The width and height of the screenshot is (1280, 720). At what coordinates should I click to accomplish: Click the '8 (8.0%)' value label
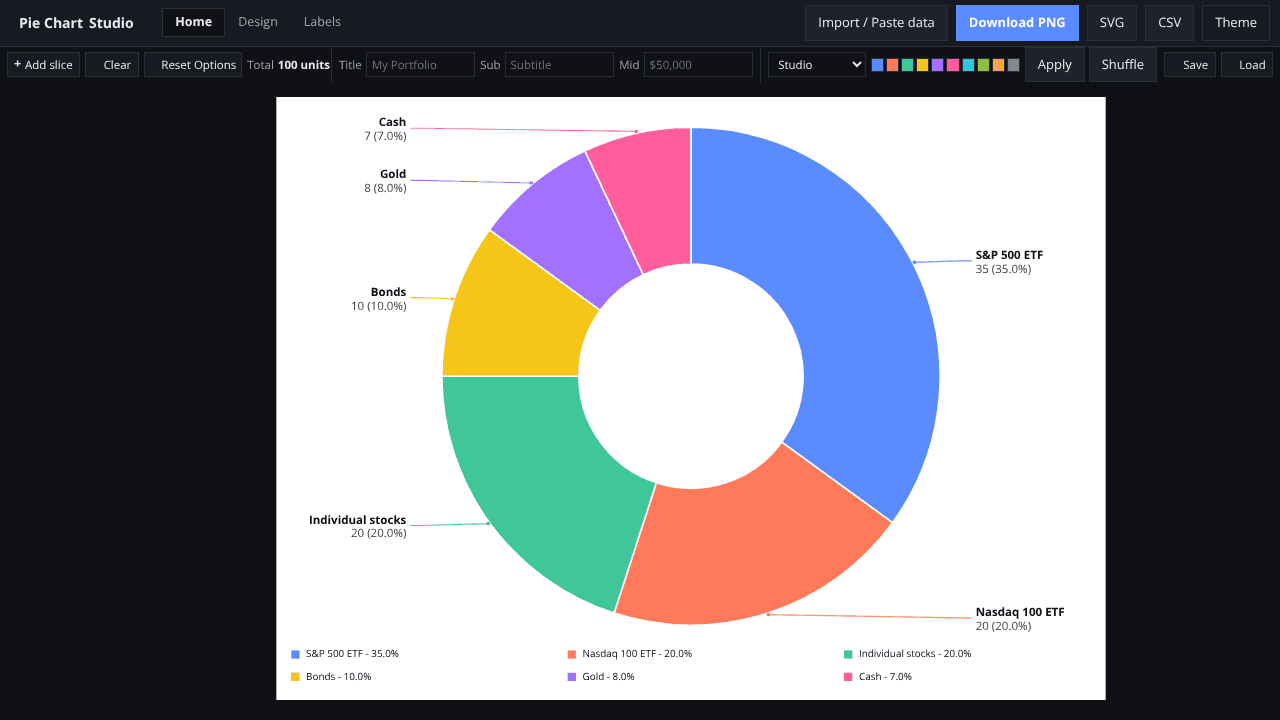point(385,188)
